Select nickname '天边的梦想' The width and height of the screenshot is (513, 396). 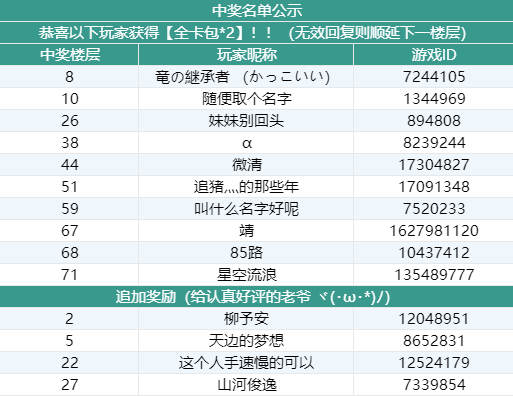tap(246, 341)
